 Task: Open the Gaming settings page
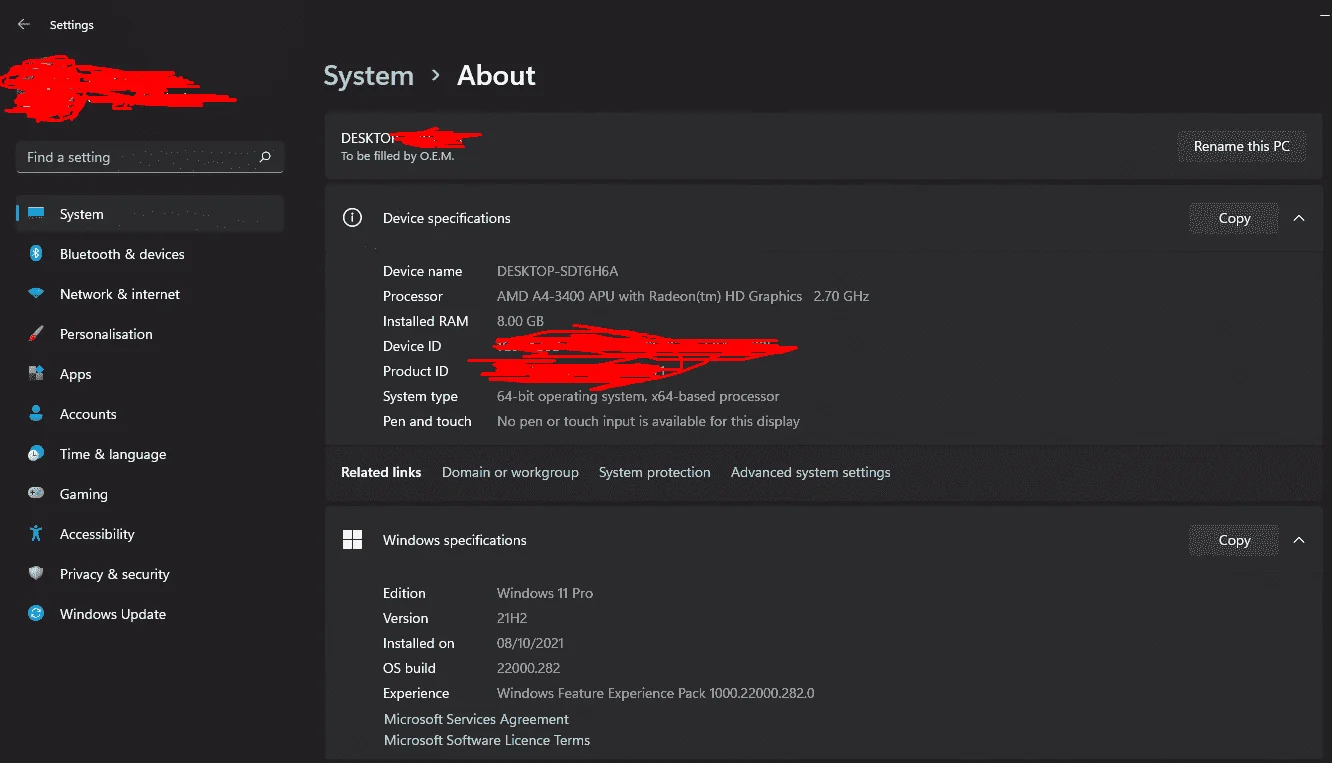click(x=150, y=494)
